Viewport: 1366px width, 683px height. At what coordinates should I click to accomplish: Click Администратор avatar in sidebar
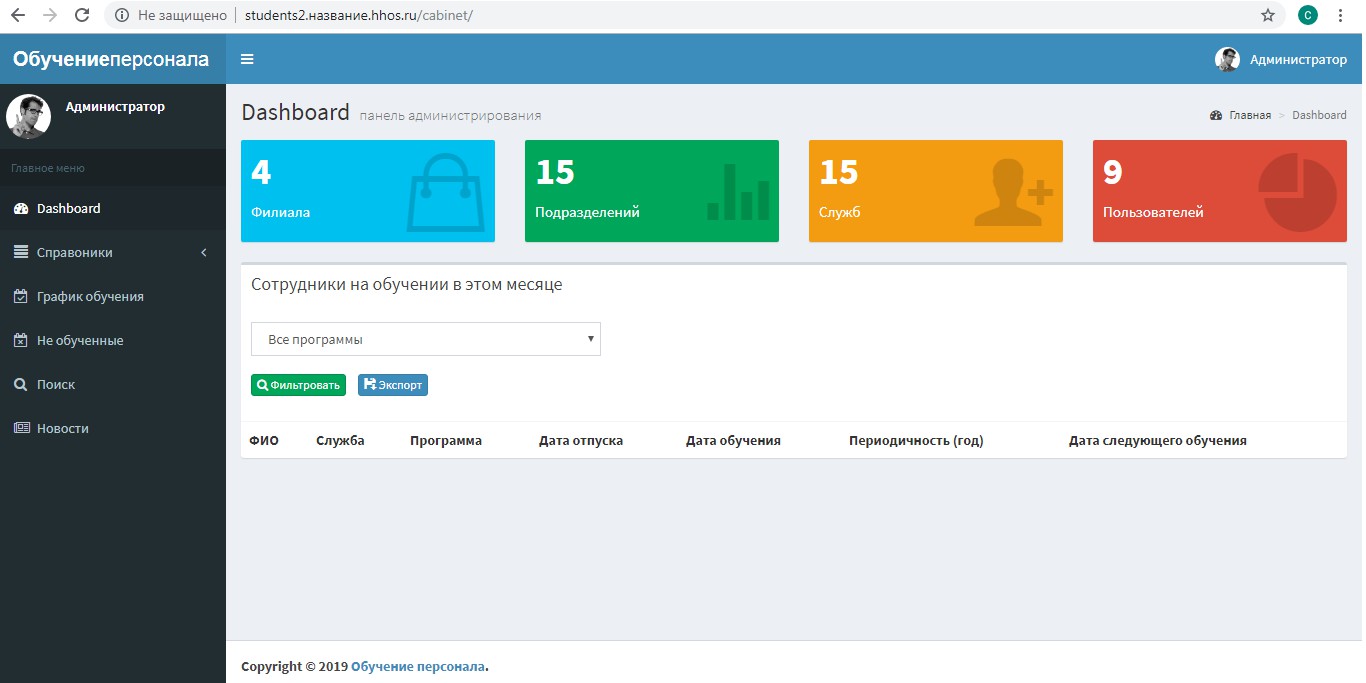point(28,116)
